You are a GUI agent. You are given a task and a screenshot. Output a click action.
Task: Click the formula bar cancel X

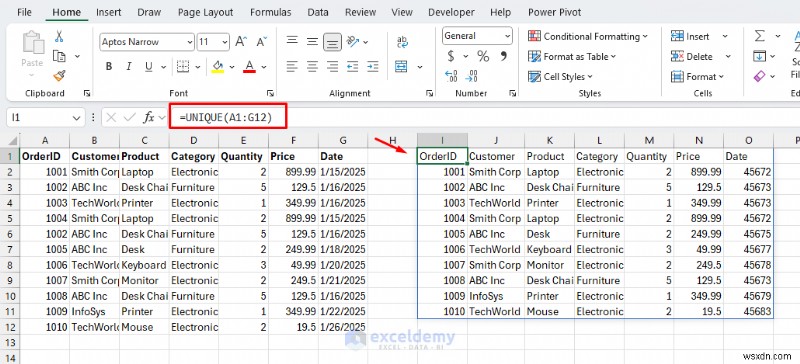tap(112, 117)
